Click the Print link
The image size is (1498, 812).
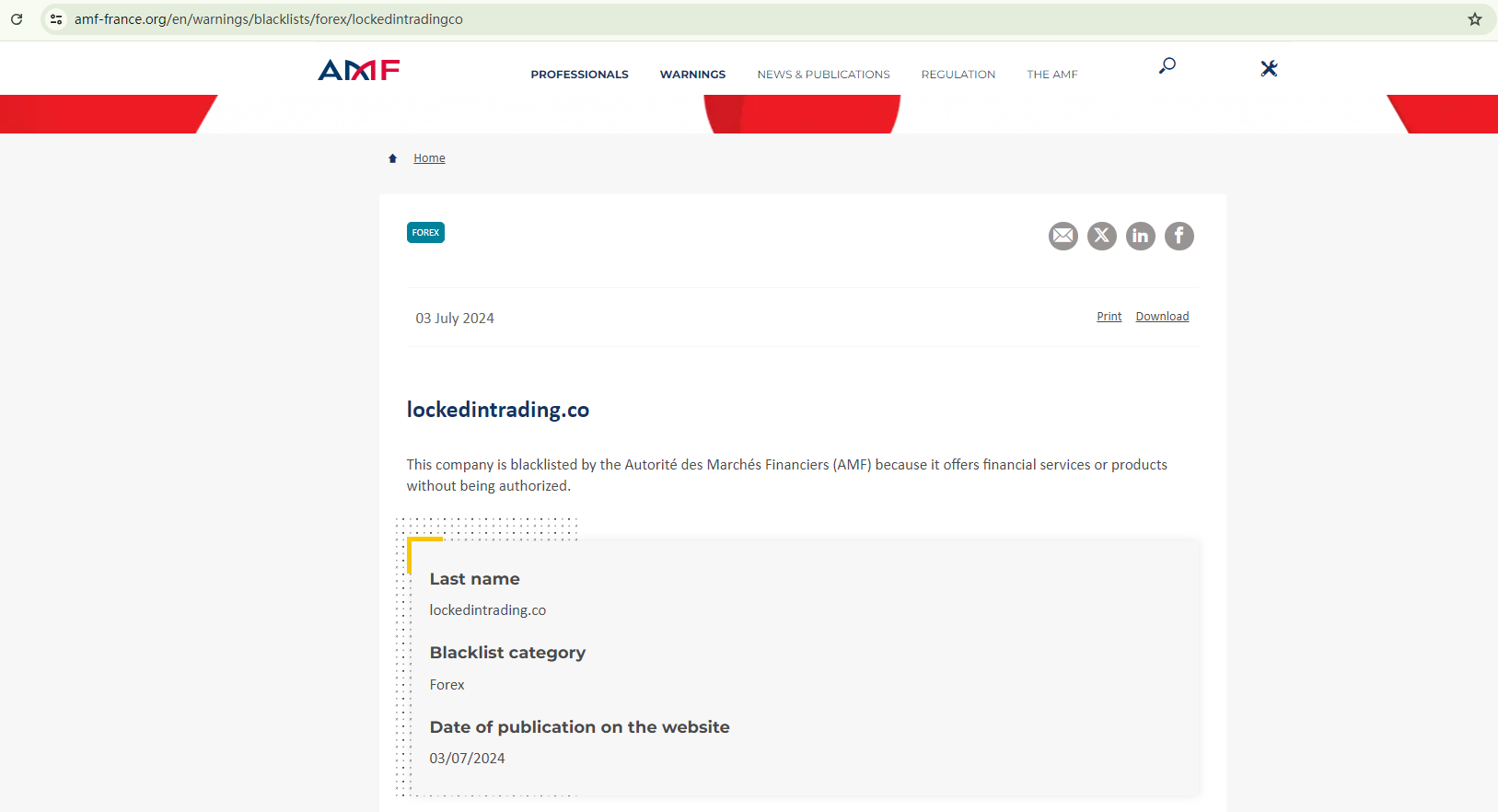click(x=1109, y=317)
